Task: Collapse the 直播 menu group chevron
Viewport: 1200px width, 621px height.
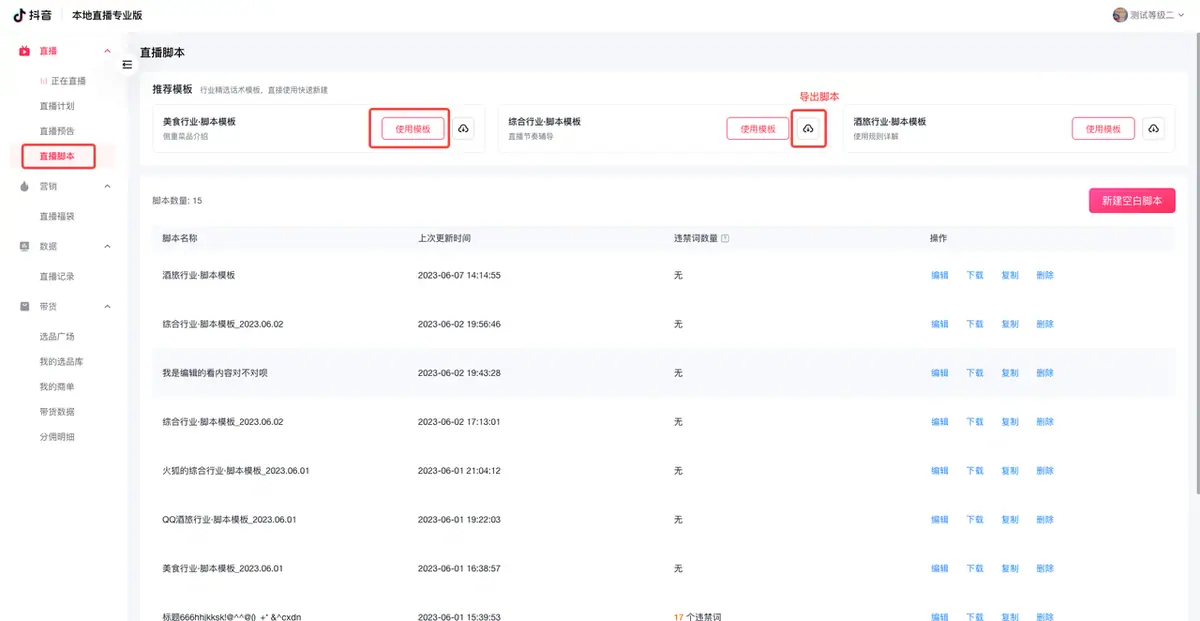Action: coord(108,51)
